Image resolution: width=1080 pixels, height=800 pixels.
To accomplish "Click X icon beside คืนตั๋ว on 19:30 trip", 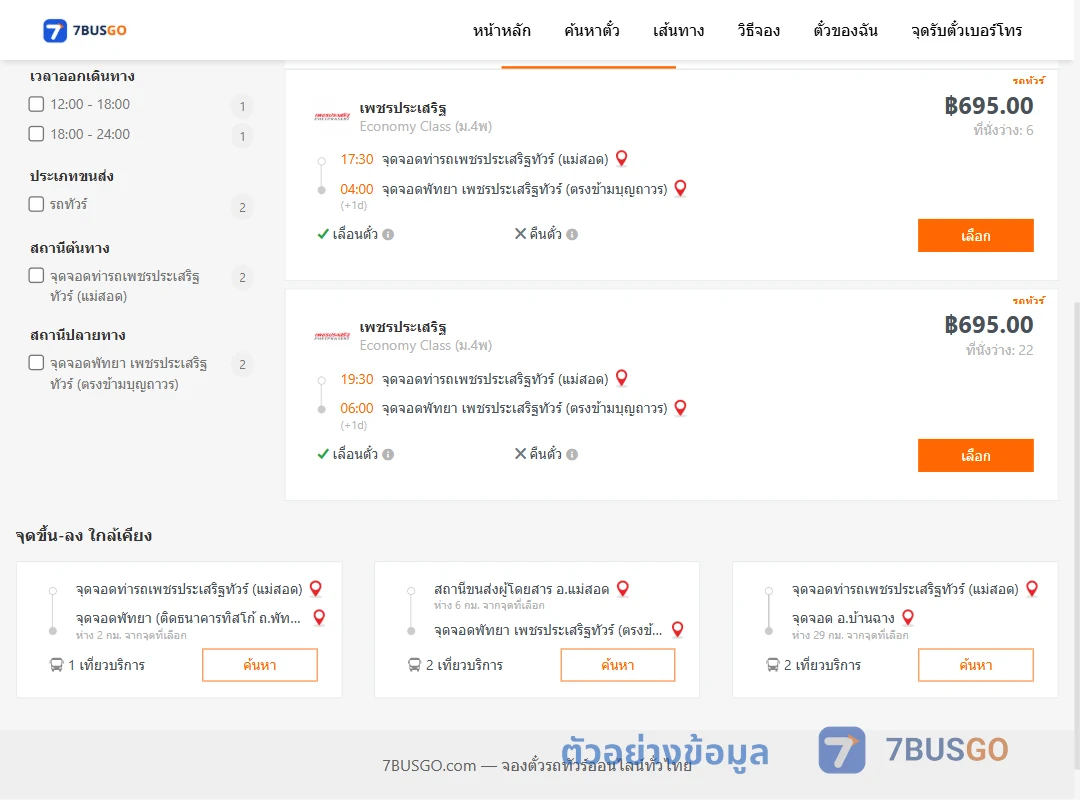I will [x=520, y=453].
